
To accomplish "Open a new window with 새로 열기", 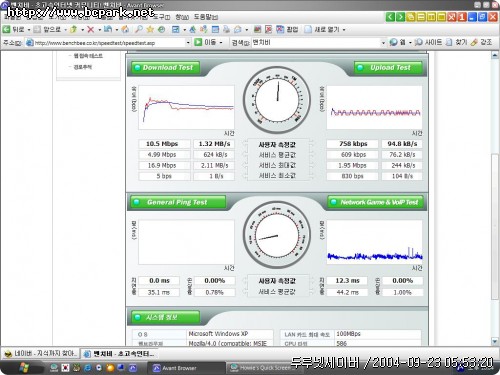I will point(322,30).
